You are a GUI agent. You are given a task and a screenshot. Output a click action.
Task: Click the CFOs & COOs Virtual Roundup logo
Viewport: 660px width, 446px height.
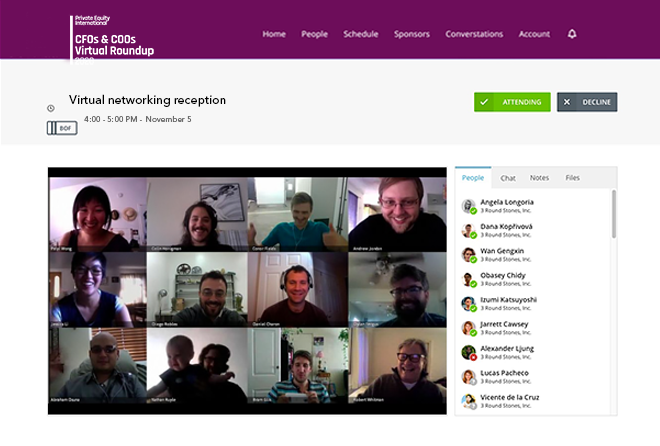pos(112,38)
